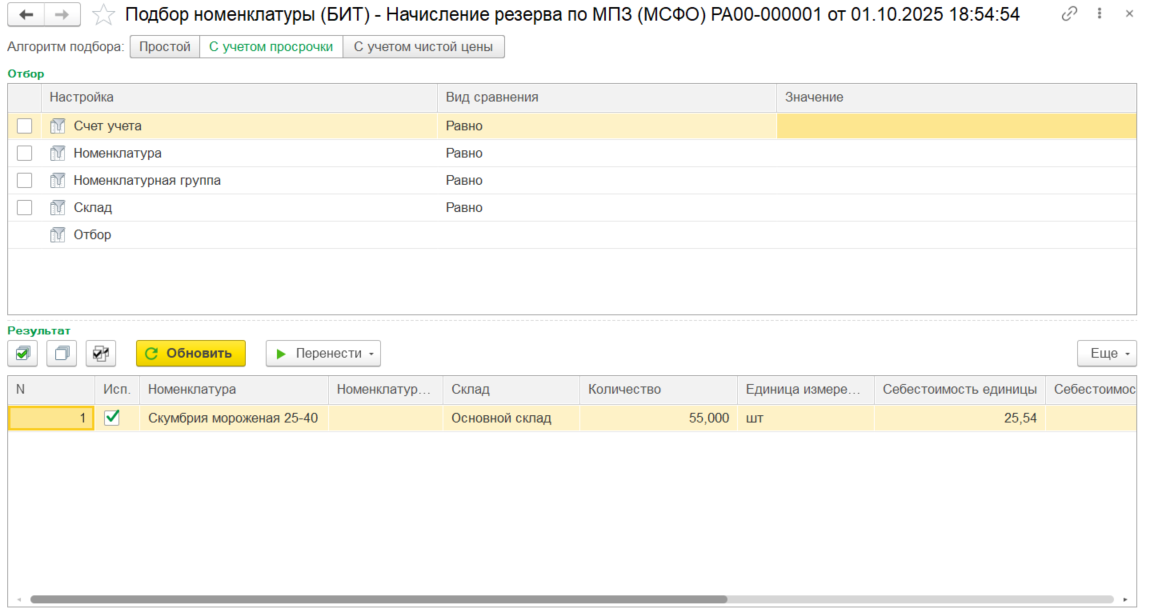Invert result row checkmarks icon
The width and height of the screenshot is (1150, 616).
pyautogui.click(x=101, y=353)
